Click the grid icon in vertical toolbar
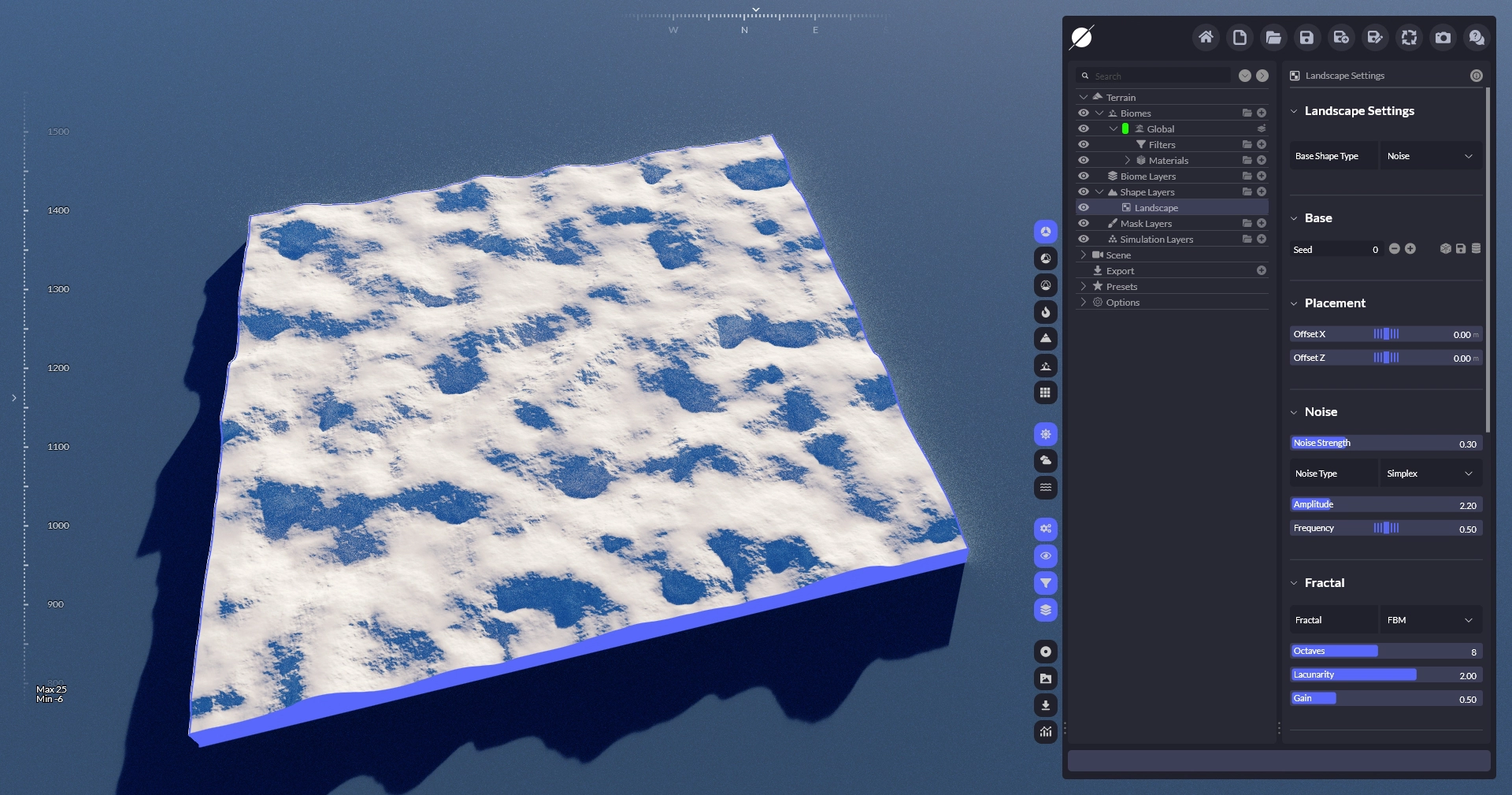 tap(1045, 392)
